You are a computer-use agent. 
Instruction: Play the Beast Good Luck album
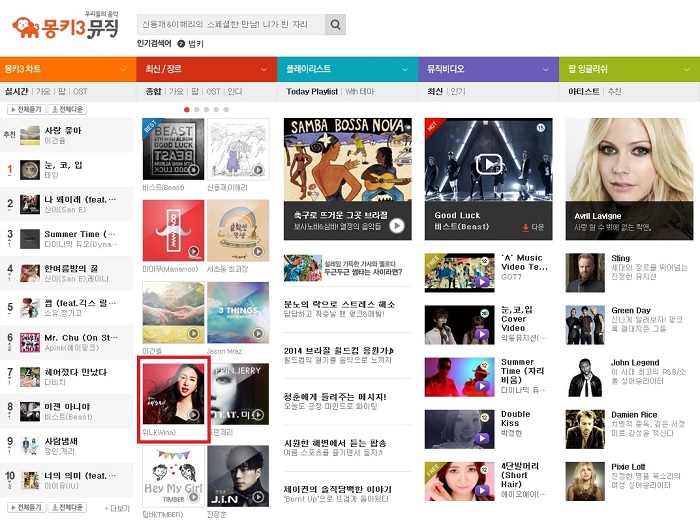tap(194, 170)
